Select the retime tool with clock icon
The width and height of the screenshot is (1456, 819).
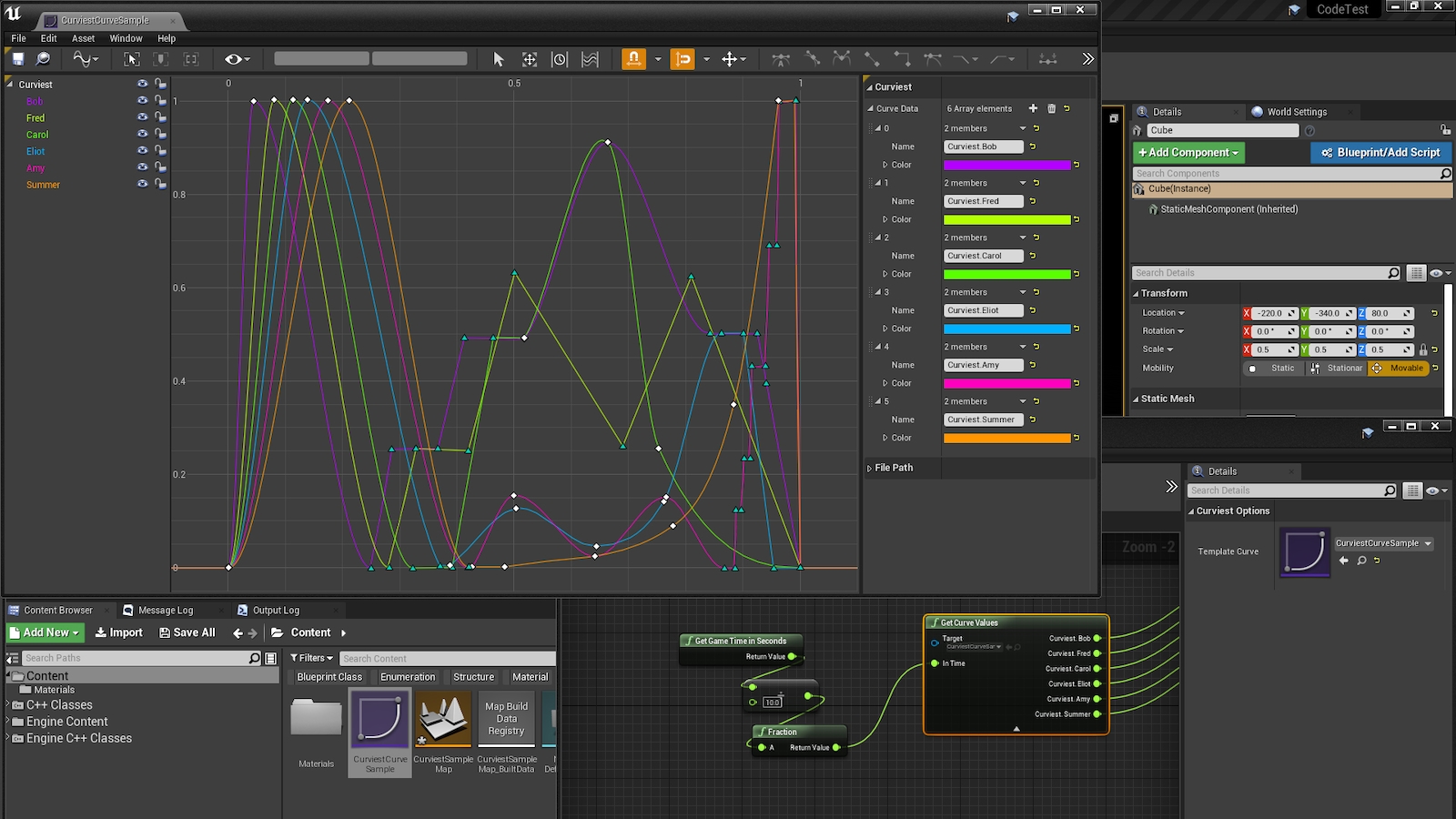[x=560, y=59]
